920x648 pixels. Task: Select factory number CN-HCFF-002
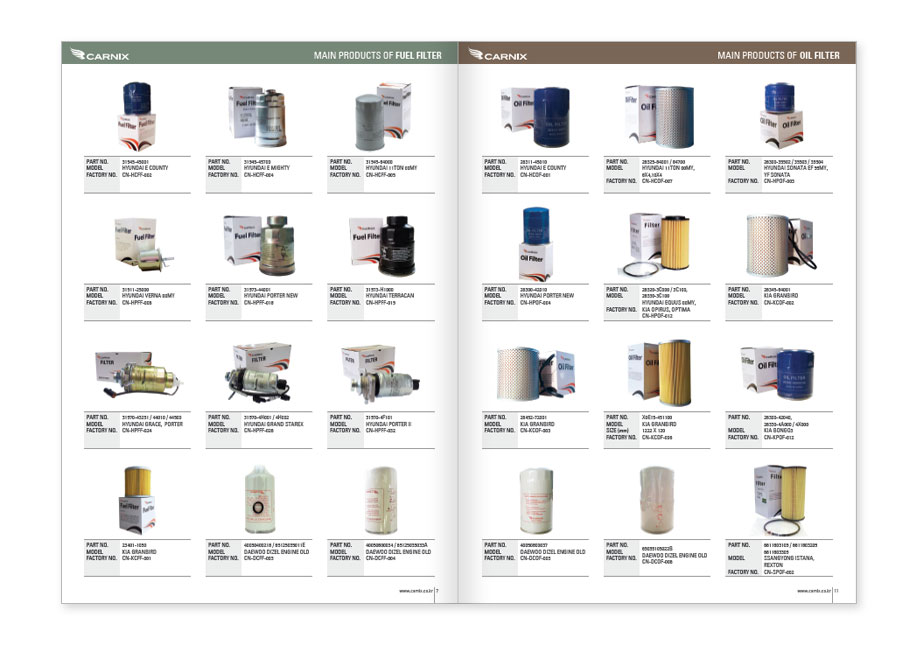(x=137, y=175)
